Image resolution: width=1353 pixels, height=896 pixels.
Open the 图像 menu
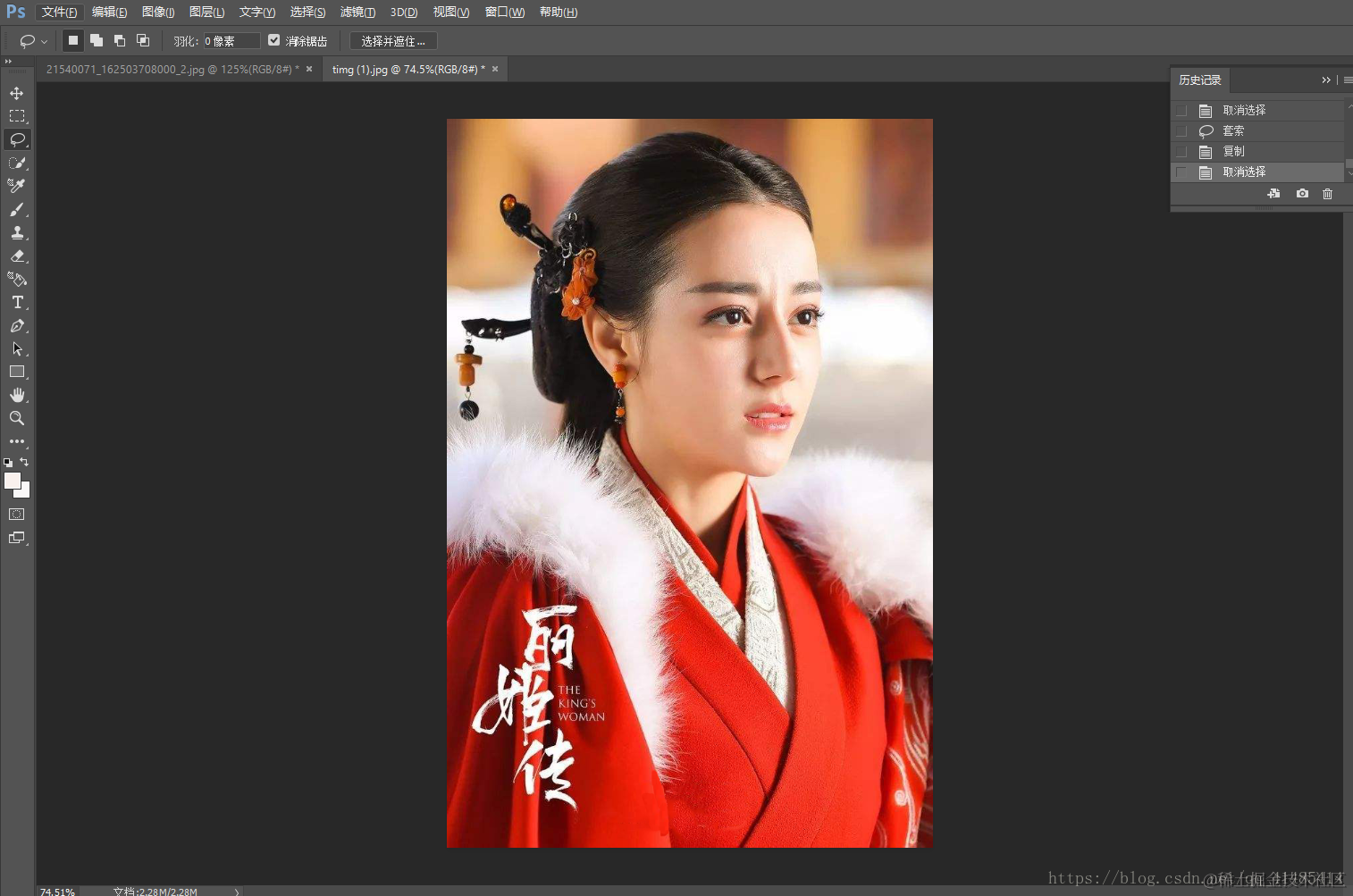pos(158,12)
